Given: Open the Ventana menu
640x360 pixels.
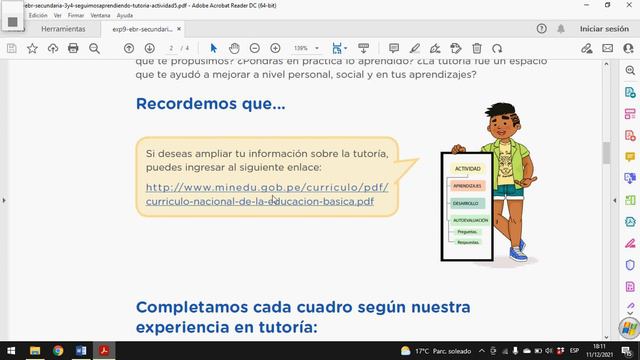Looking at the screenshot, I should [x=100, y=15].
